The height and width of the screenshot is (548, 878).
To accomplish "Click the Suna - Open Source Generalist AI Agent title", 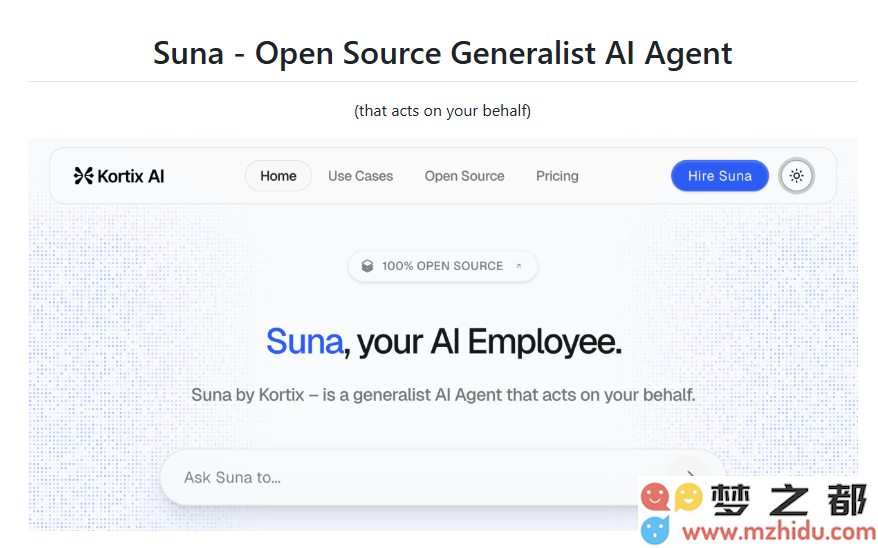I will coord(442,54).
